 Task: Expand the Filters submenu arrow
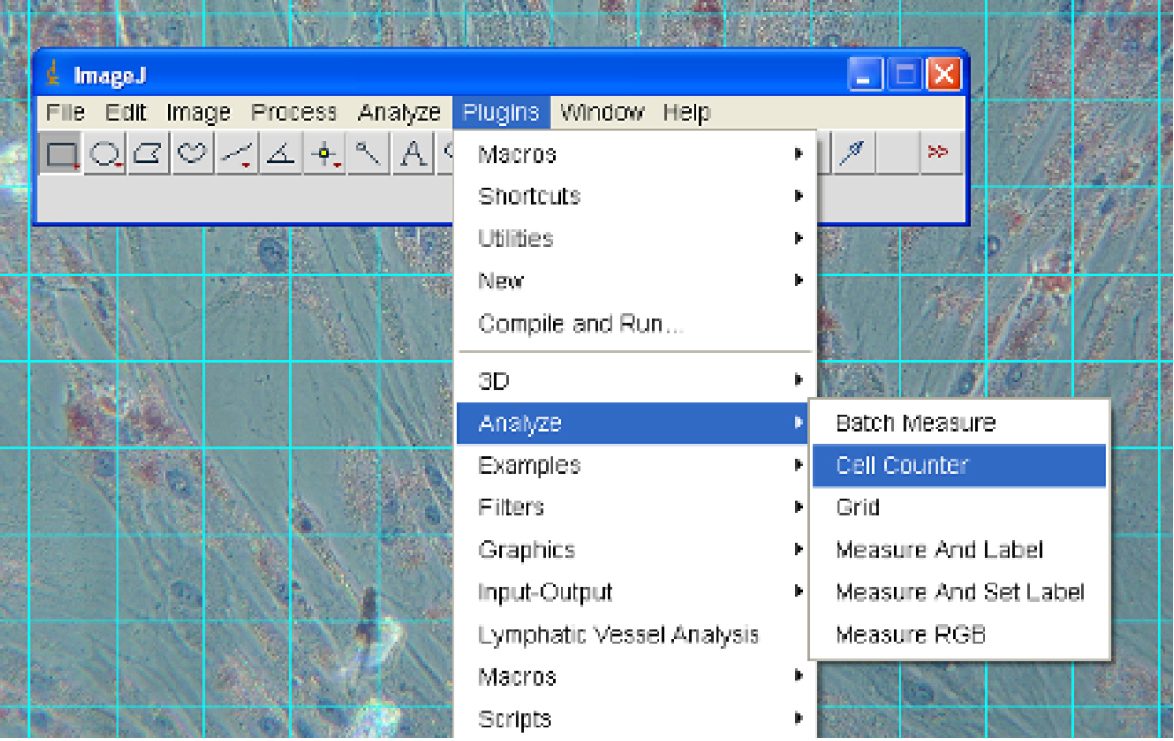click(799, 507)
